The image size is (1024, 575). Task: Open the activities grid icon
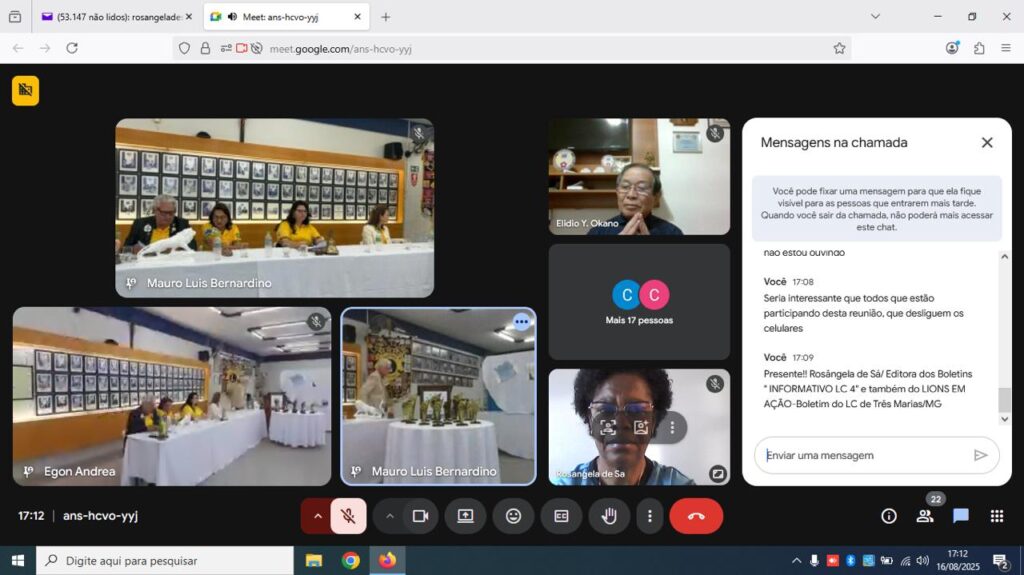click(x=996, y=516)
